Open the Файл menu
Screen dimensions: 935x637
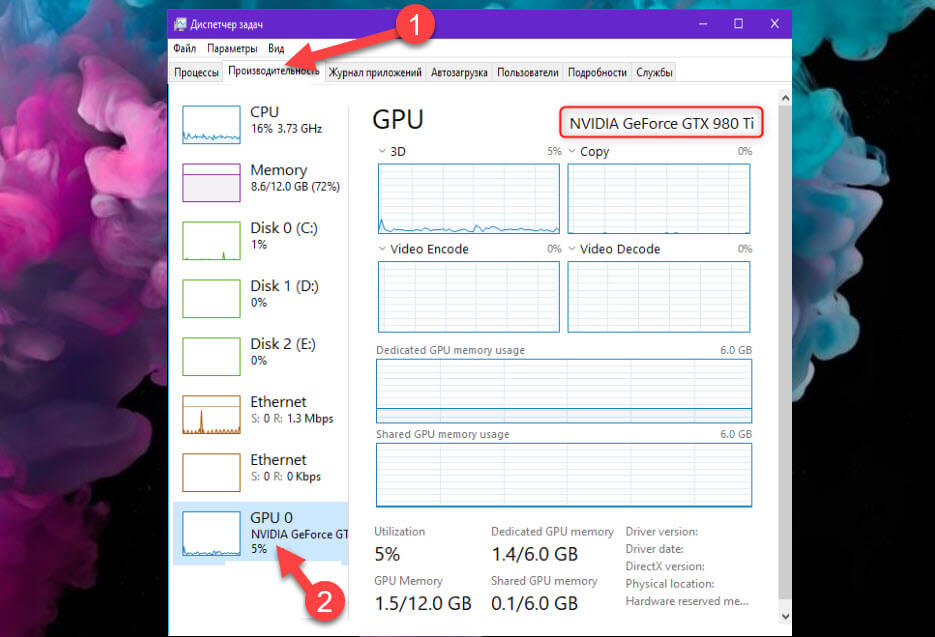click(184, 48)
